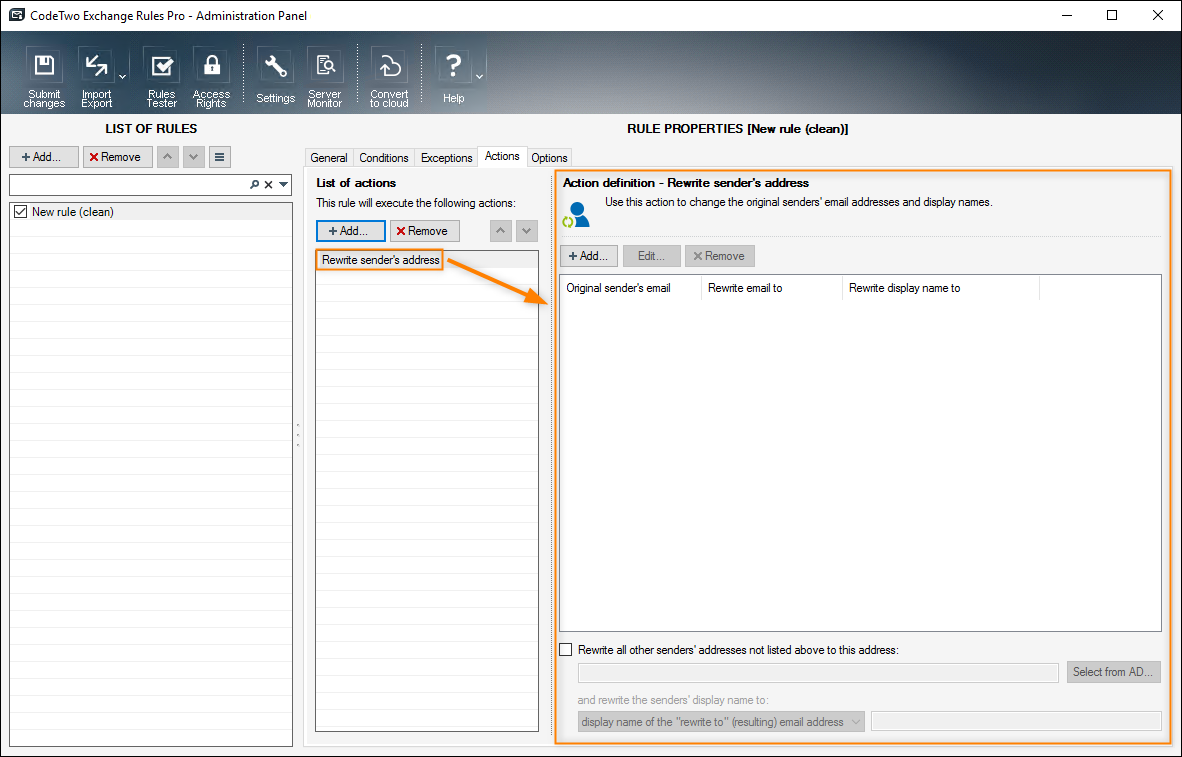Switch to the Exceptions tab
The width and height of the screenshot is (1182, 757).
pyautogui.click(x=446, y=158)
